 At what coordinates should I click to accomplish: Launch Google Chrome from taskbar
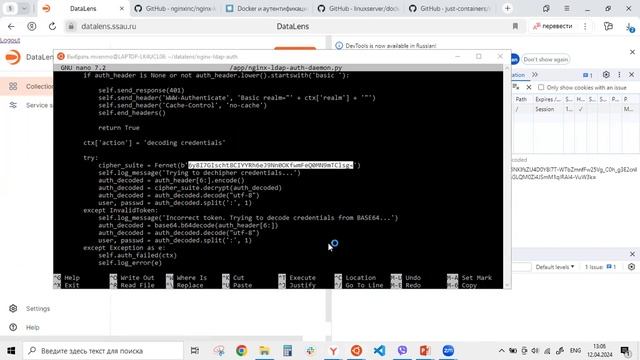(x=242, y=351)
